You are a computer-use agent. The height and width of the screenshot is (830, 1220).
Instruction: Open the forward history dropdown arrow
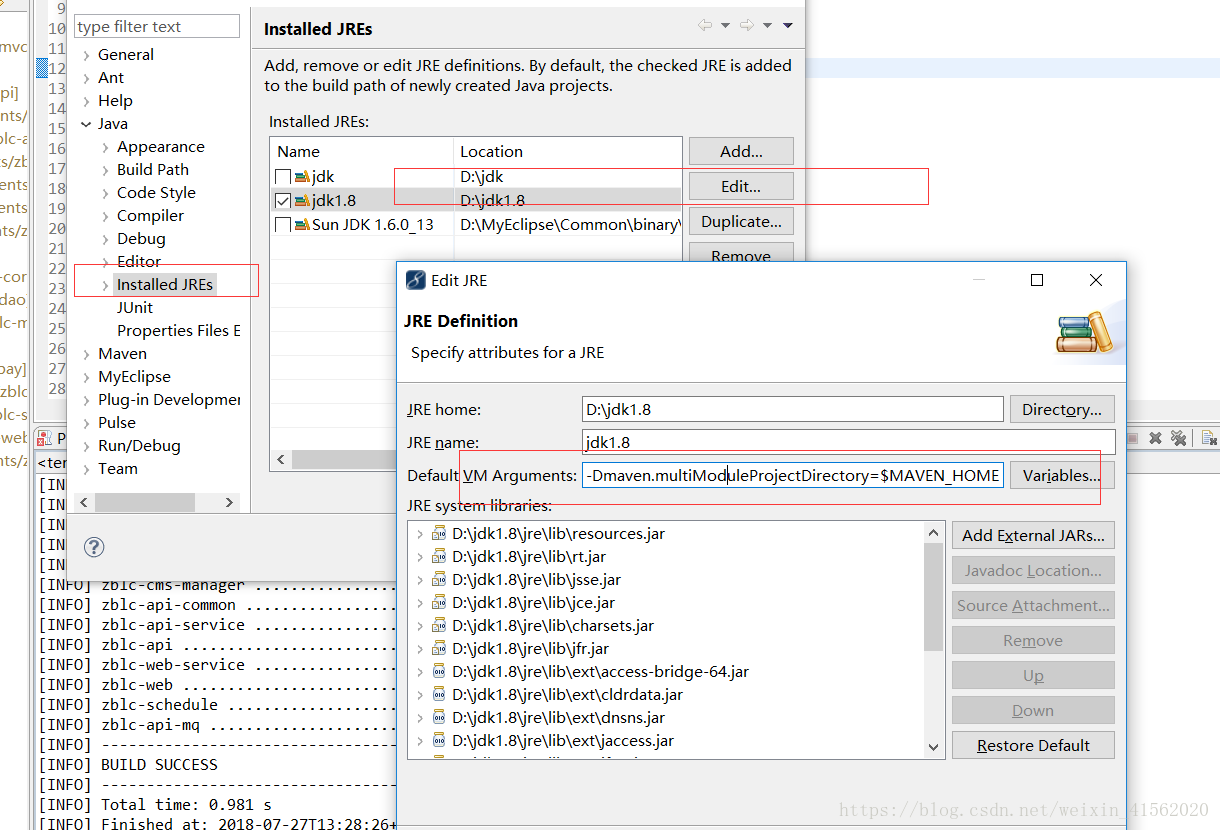(767, 26)
